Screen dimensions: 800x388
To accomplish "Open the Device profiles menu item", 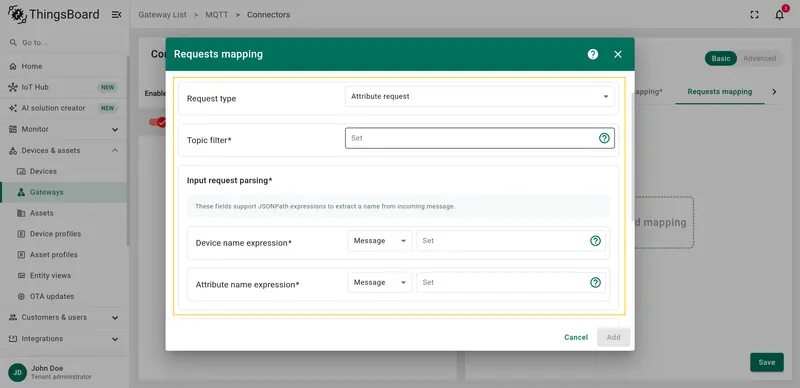I will pos(63,234).
